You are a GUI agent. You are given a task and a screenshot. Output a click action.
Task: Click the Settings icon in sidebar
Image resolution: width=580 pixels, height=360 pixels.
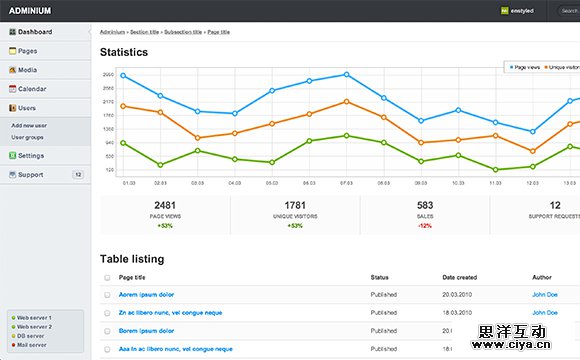[x=13, y=155]
